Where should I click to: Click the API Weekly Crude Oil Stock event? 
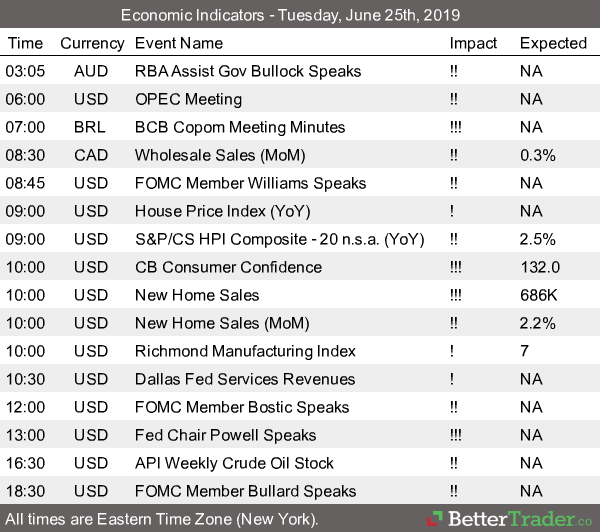tap(234, 463)
